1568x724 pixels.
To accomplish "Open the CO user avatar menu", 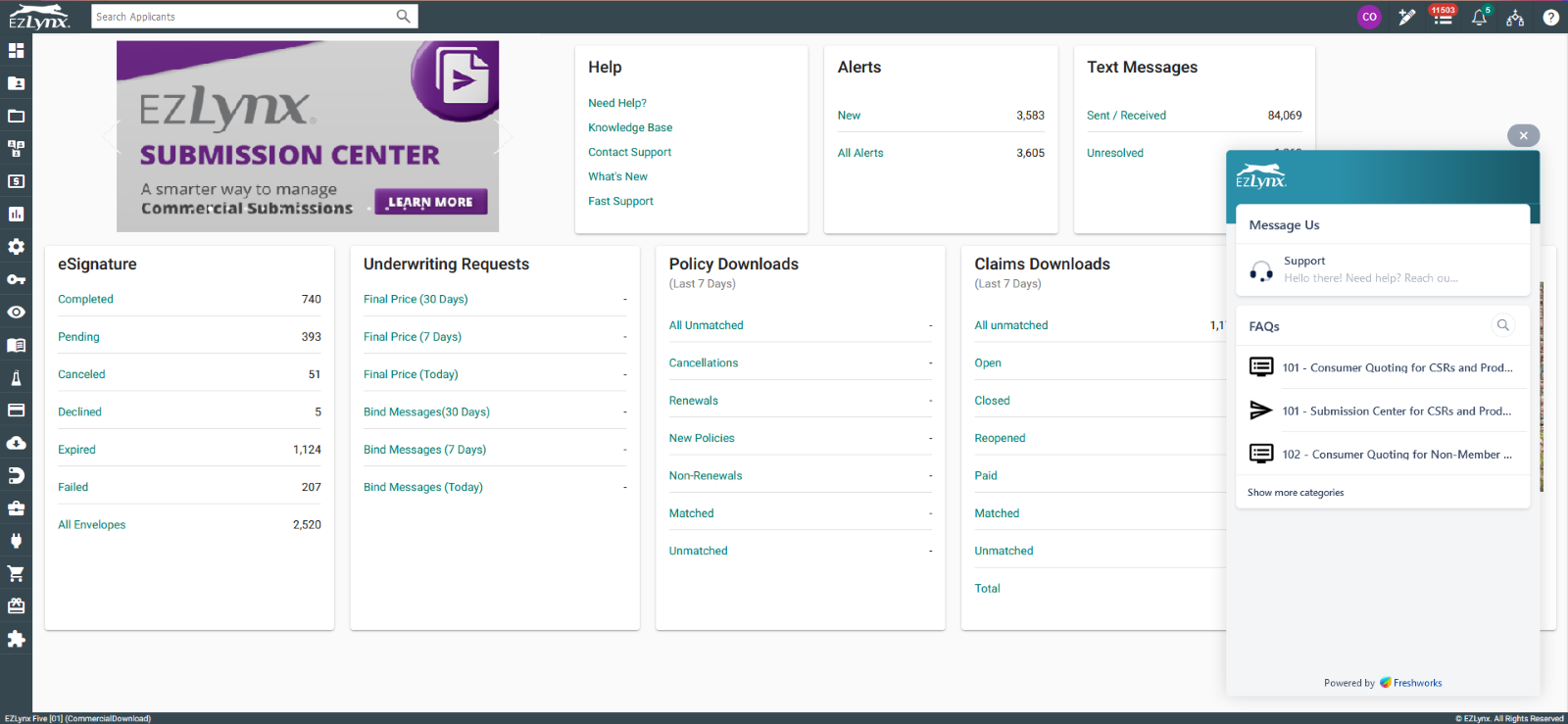I will pyautogui.click(x=1369, y=17).
